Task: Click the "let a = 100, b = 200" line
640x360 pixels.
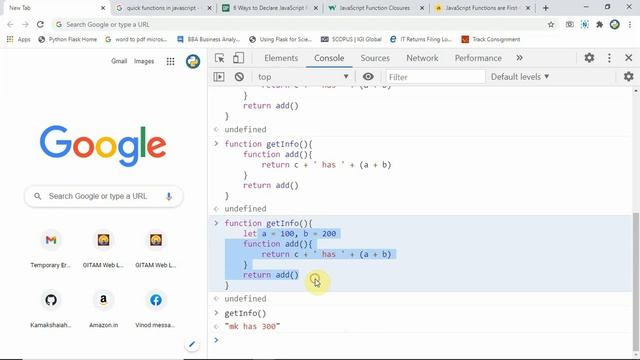Action: point(289,233)
